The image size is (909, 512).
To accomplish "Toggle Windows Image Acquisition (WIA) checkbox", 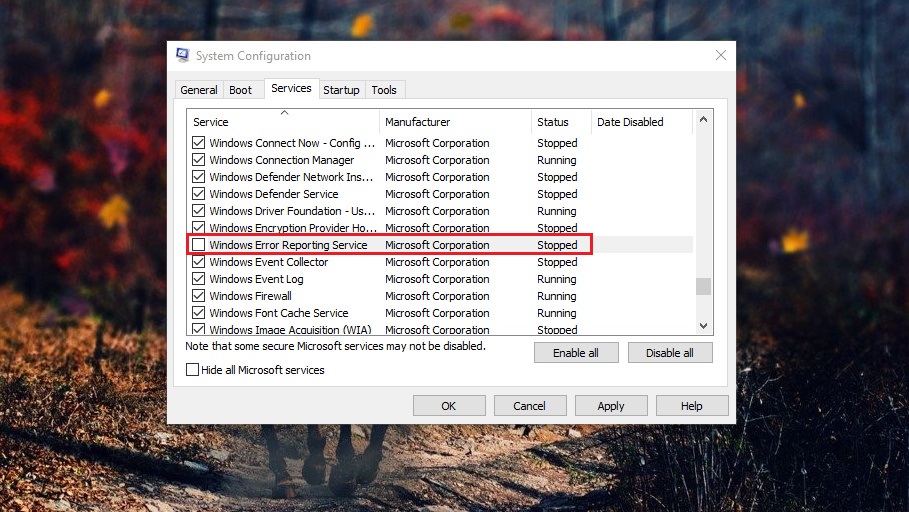I will tap(198, 329).
